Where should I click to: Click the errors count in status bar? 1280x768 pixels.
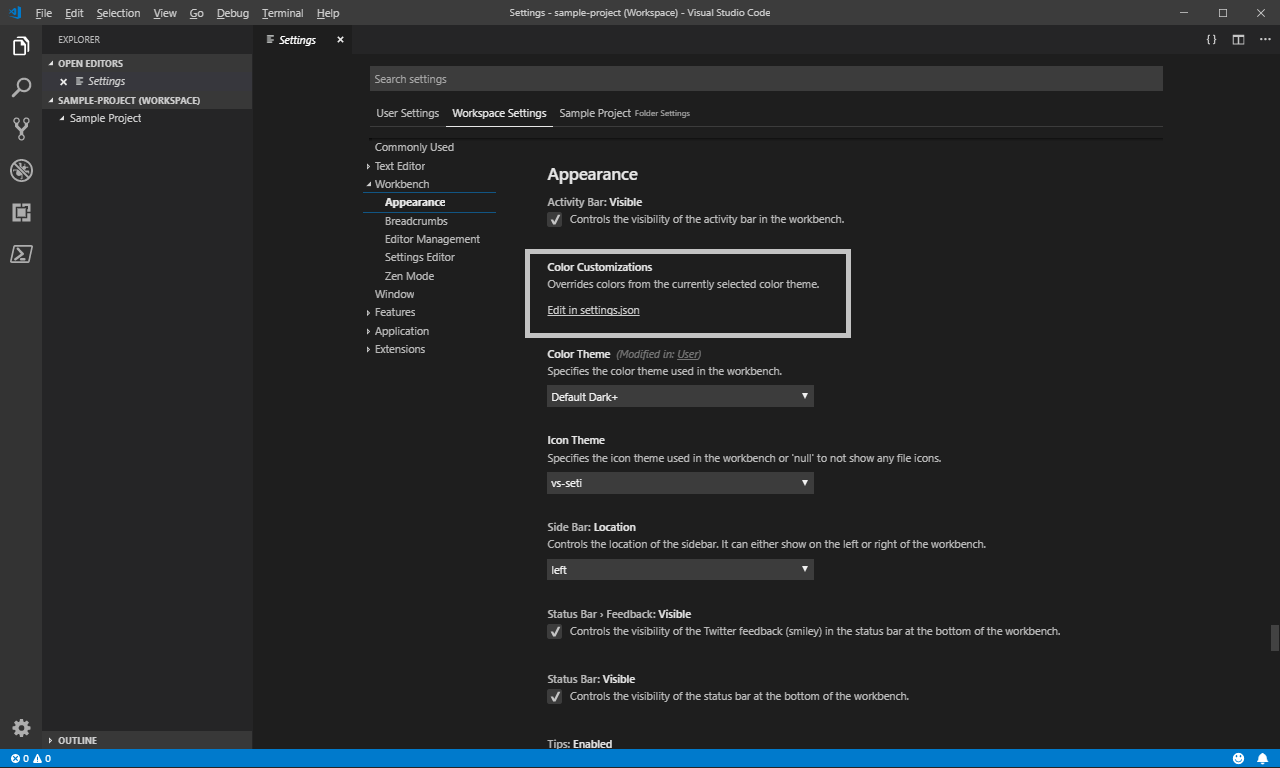point(20,759)
